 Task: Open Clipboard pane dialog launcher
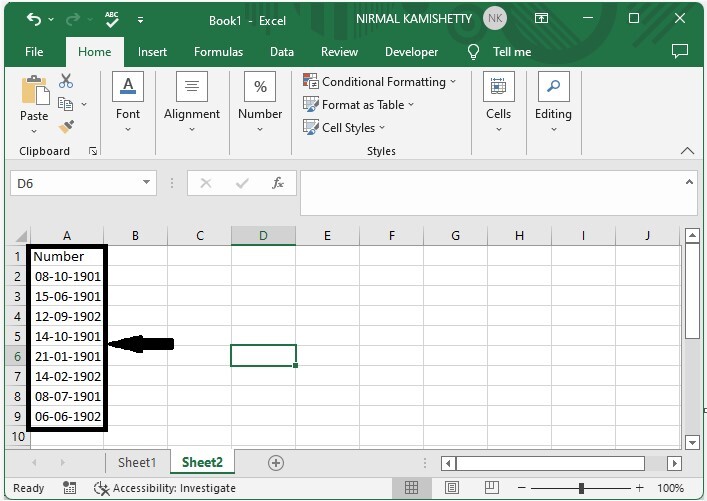tap(93, 151)
